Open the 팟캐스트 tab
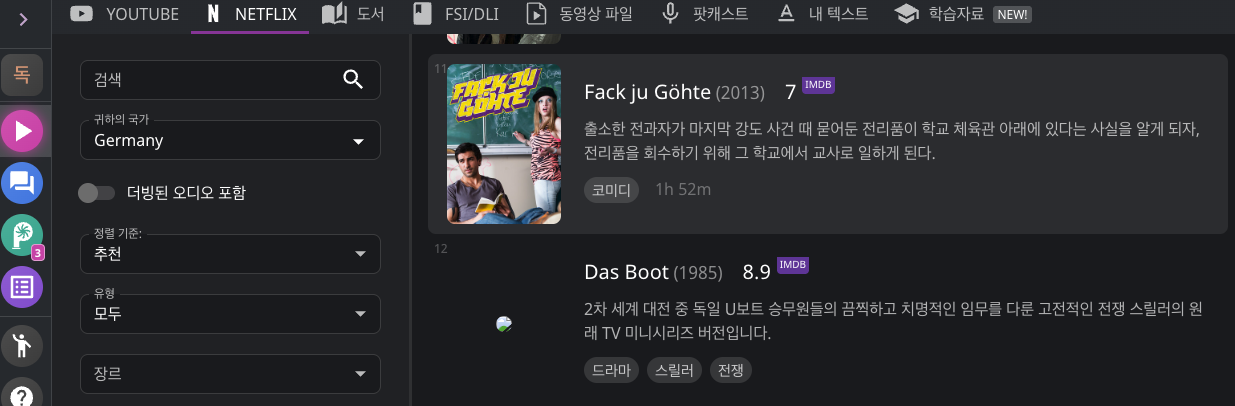 705,14
